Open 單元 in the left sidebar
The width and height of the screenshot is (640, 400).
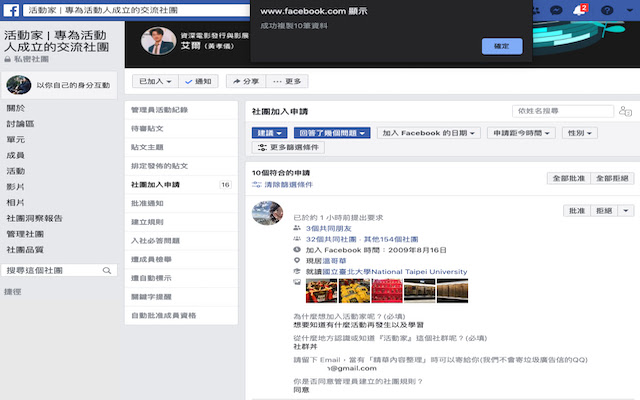pos(16,140)
